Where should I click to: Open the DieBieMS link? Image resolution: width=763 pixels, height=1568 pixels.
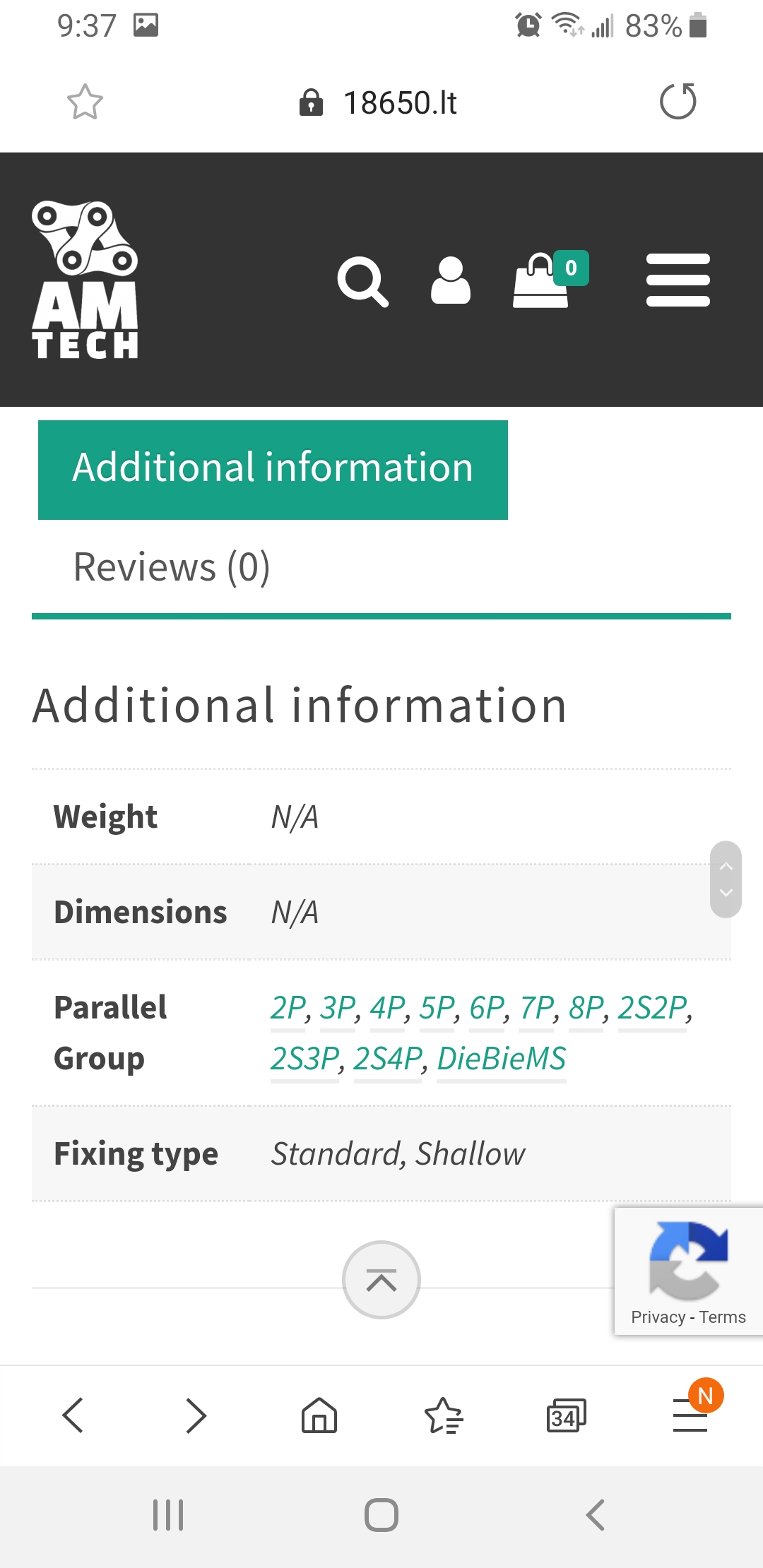(x=502, y=1059)
